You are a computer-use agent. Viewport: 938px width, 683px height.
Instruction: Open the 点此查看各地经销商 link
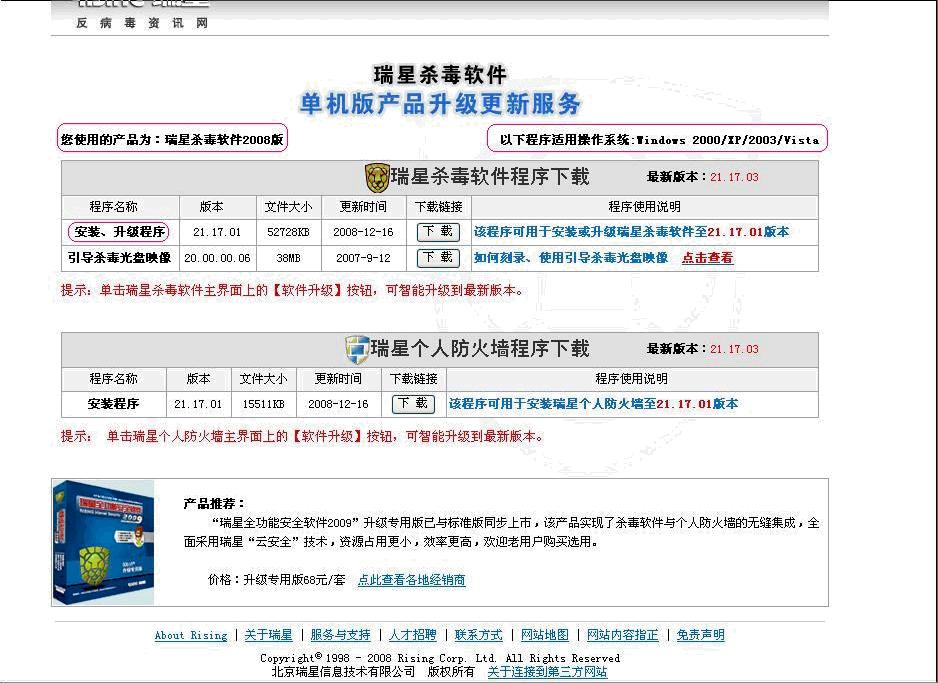click(412, 580)
